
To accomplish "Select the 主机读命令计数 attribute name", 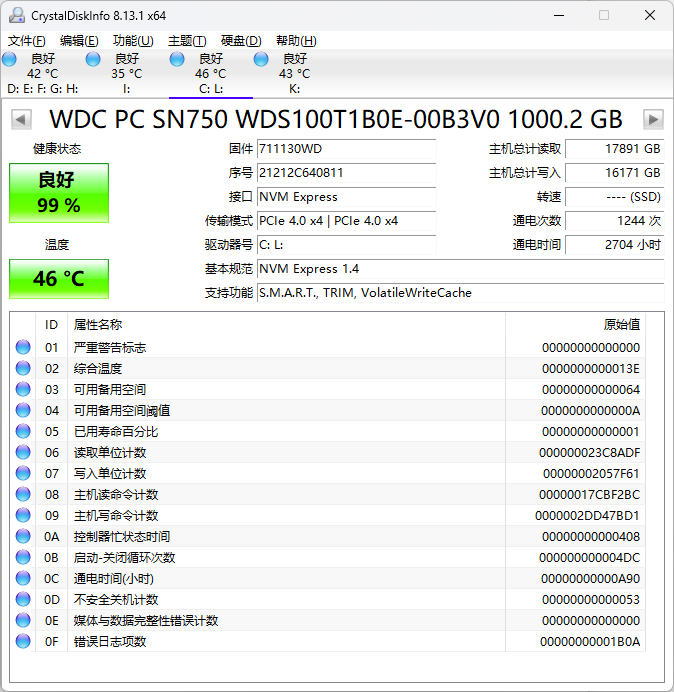I will click(116, 495).
